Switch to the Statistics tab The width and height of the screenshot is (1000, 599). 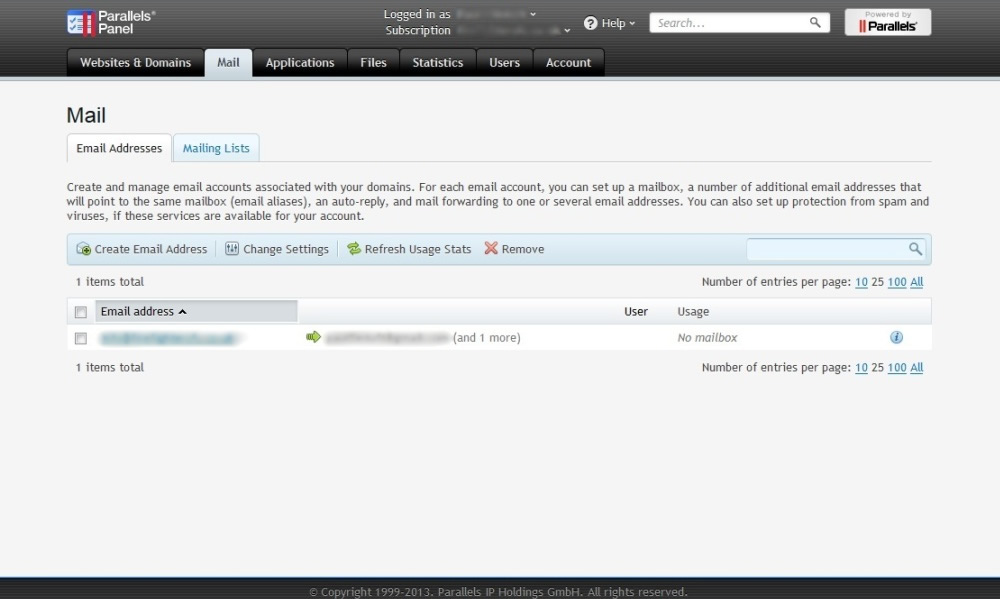pos(438,63)
